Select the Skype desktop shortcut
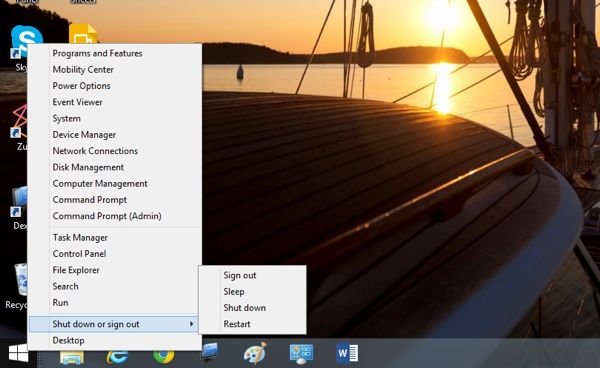600x368 pixels. point(26,42)
